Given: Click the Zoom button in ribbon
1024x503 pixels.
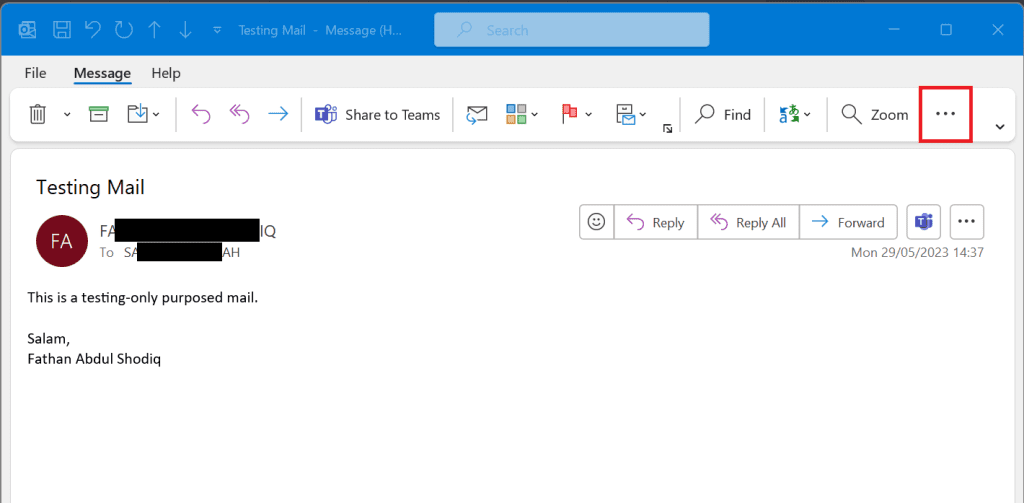Looking at the screenshot, I should [874, 114].
